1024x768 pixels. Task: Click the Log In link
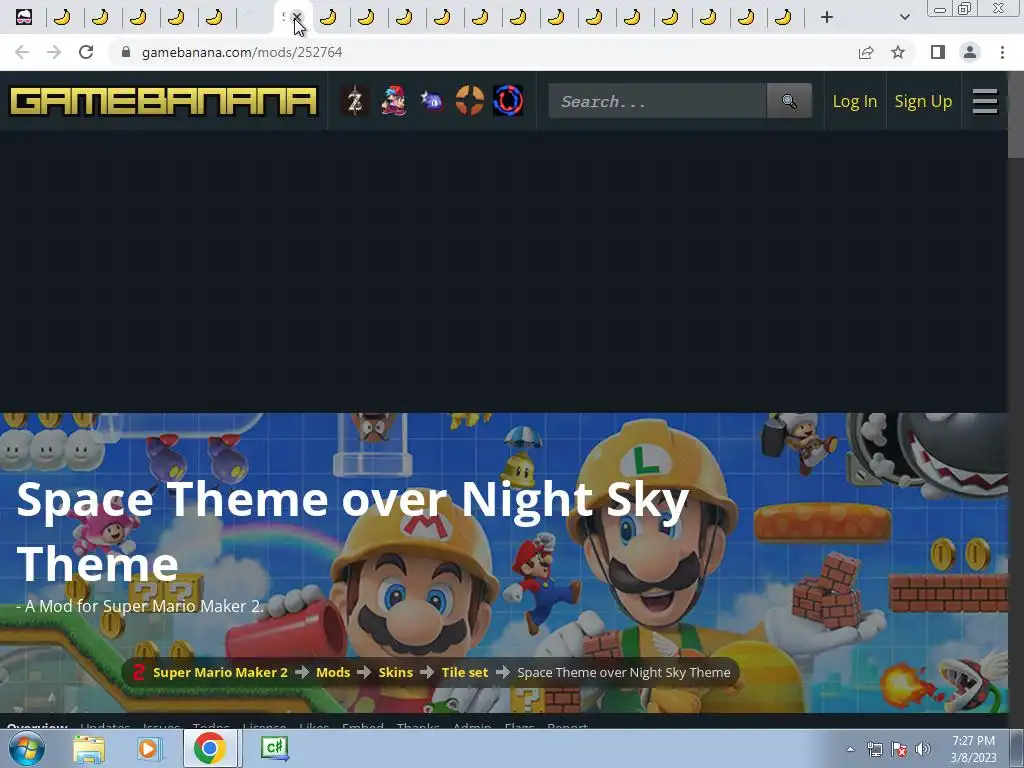coord(854,101)
